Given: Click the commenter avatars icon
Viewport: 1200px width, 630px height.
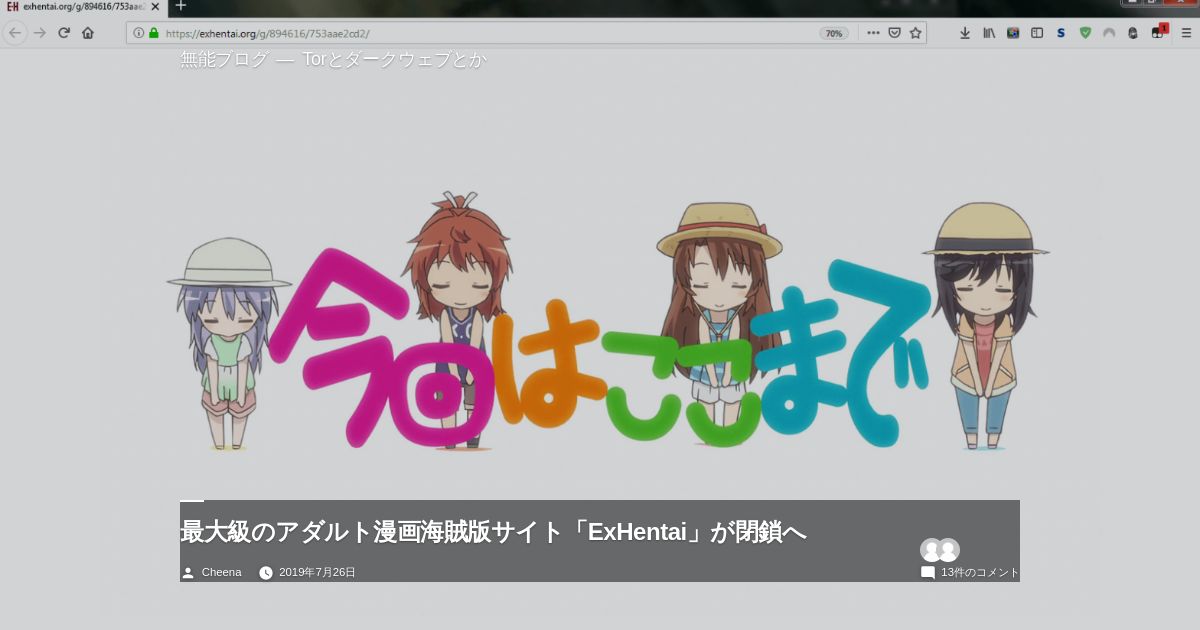Looking at the screenshot, I should [x=940, y=550].
